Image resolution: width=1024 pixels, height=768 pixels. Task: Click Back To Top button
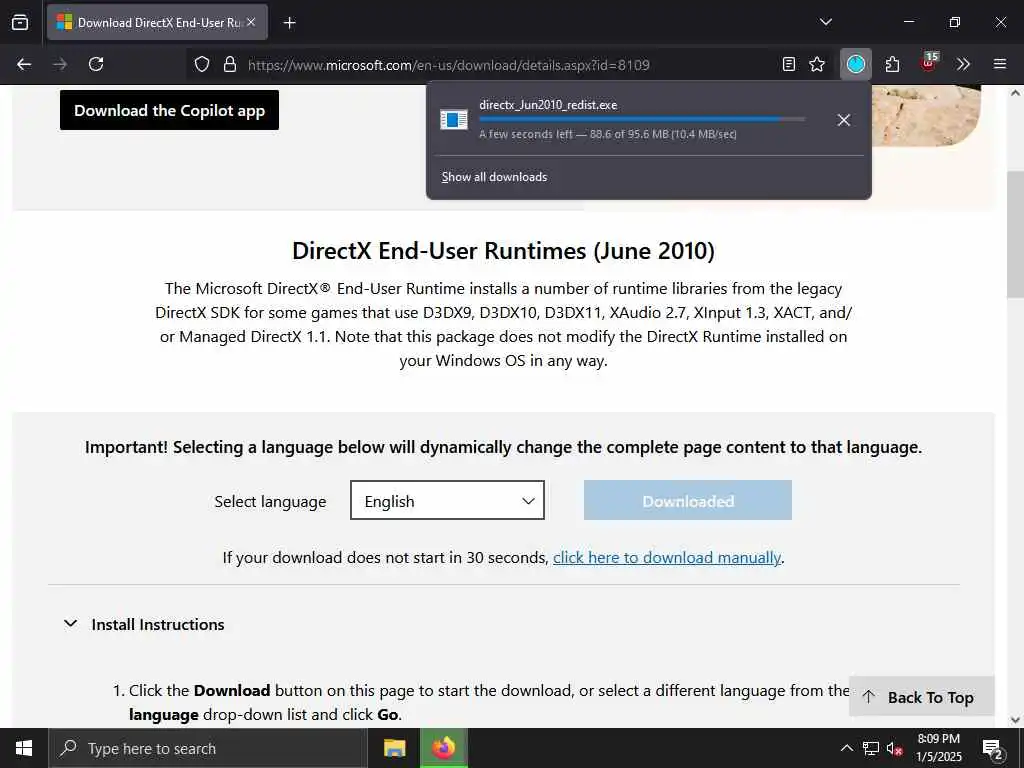(x=921, y=697)
